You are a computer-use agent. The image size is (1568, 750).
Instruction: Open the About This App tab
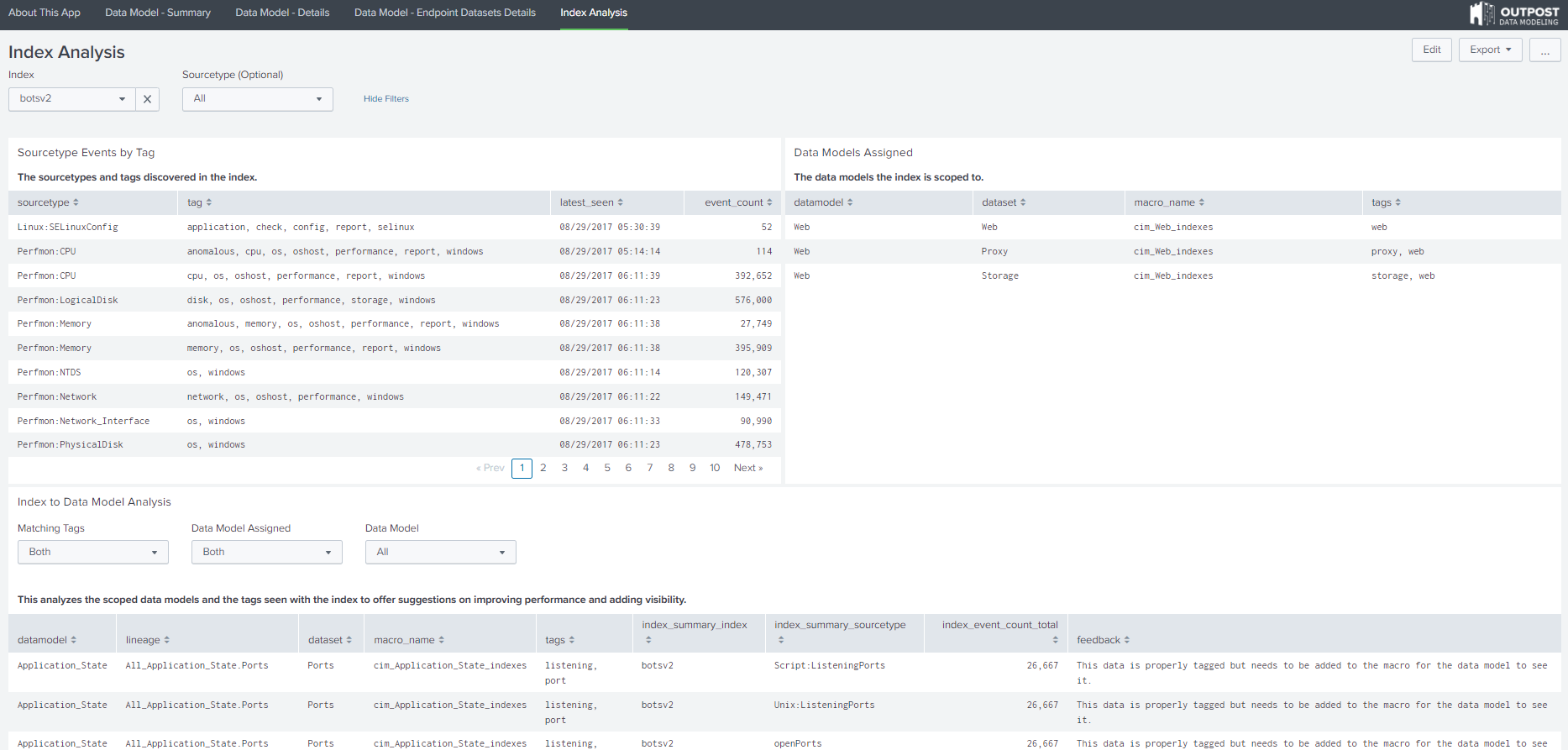(x=45, y=13)
